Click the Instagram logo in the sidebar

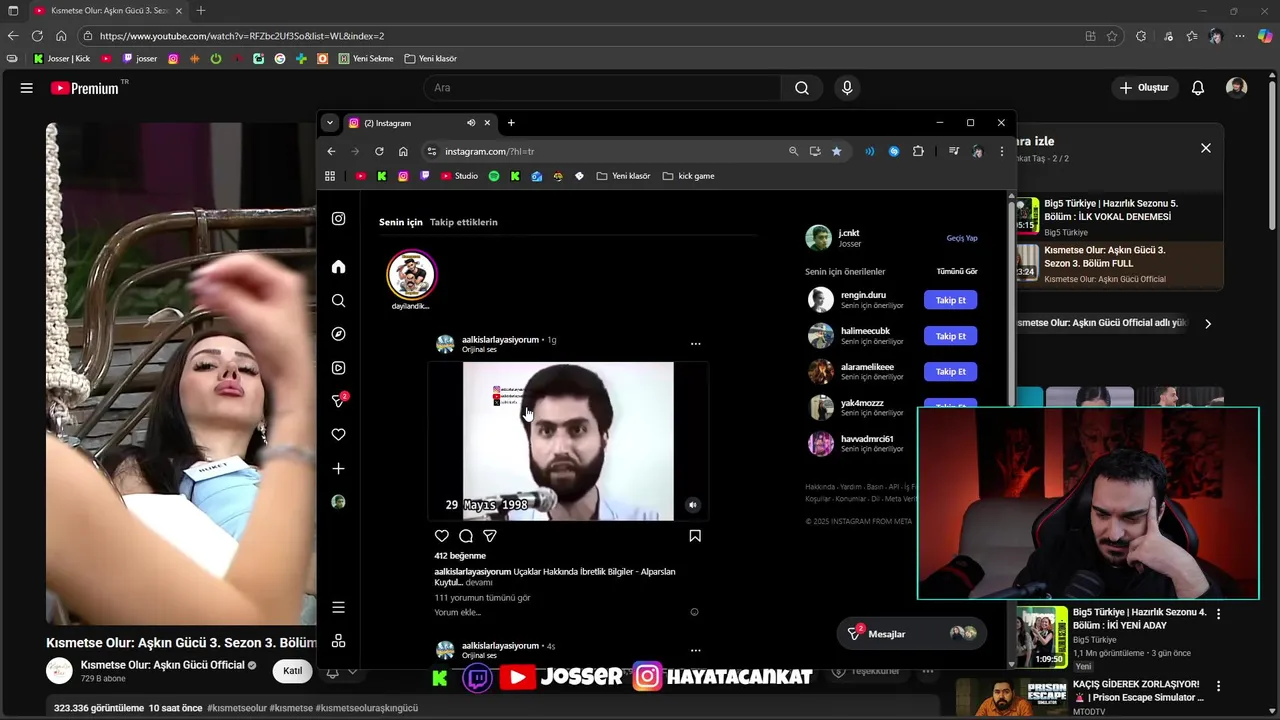pos(338,219)
